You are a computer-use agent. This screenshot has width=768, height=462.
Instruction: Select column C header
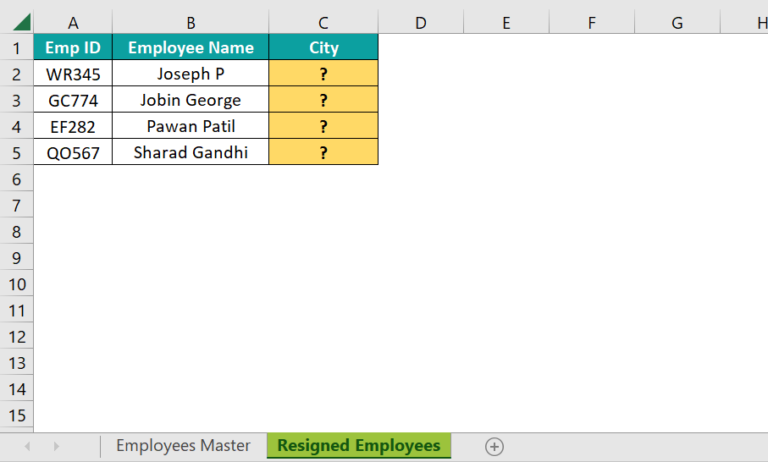[323, 22]
